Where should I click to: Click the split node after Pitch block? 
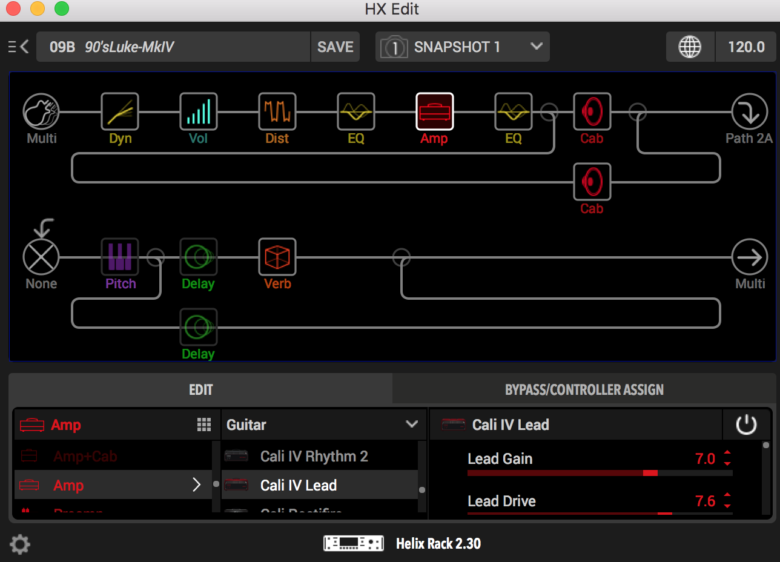[x=156, y=257]
